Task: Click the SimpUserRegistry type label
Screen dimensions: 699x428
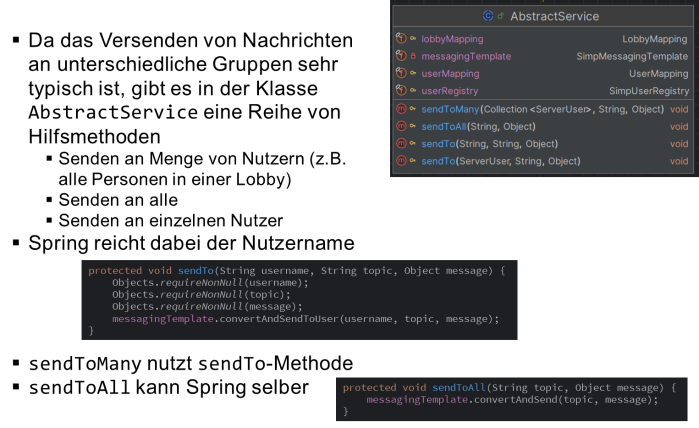Action: click(x=648, y=91)
